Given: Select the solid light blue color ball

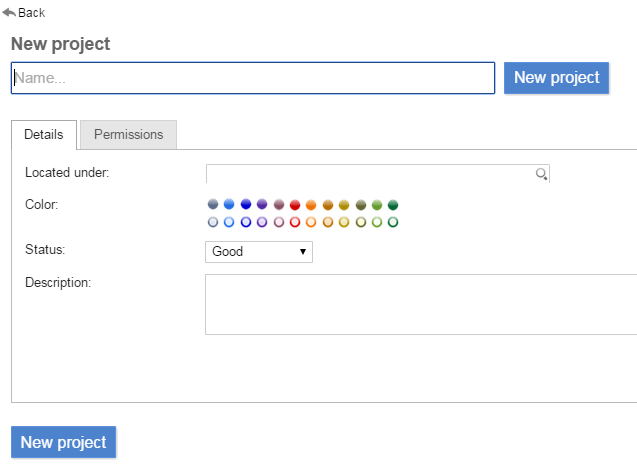Looking at the screenshot, I should tap(229, 205).
